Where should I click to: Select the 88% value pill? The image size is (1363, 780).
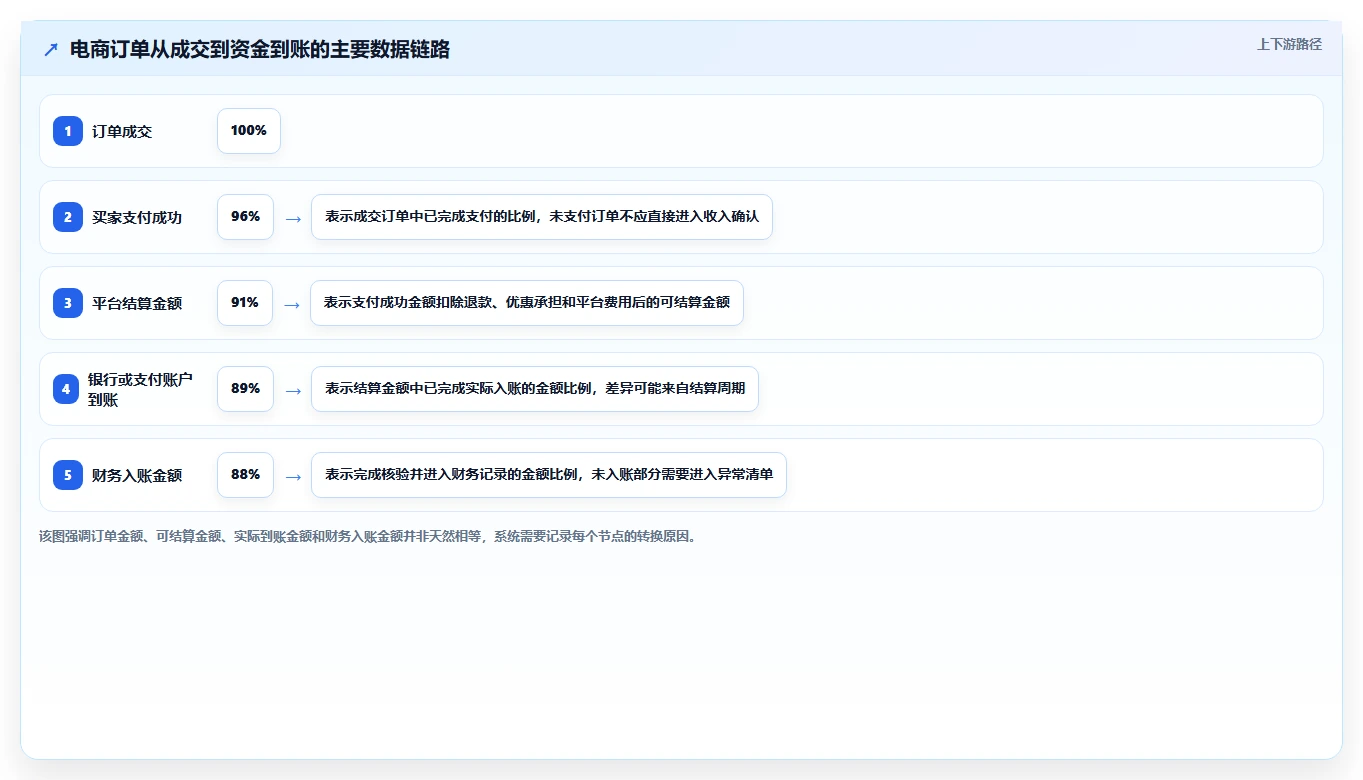click(x=245, y=475)
